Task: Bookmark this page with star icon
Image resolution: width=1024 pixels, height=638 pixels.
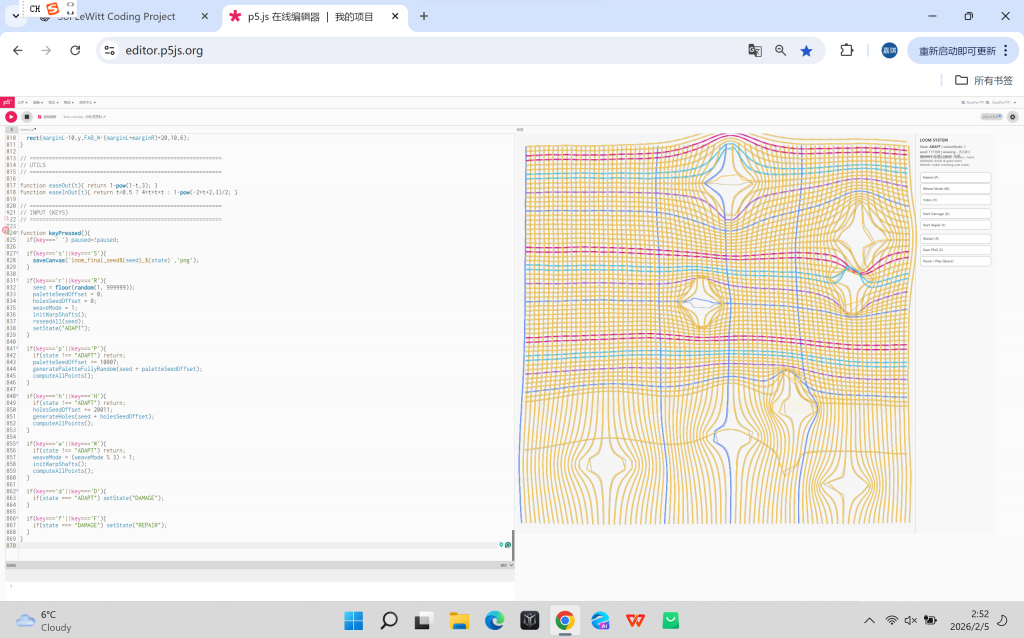Action: 806,50
